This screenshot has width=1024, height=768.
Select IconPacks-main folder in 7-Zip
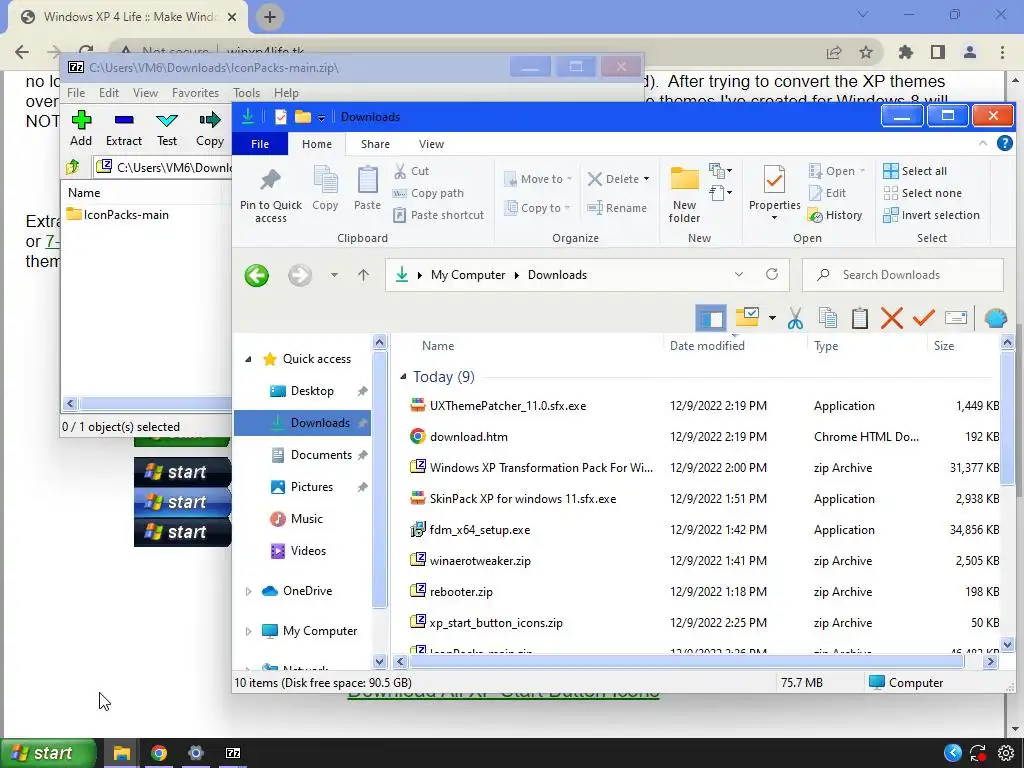click(118, 214)
